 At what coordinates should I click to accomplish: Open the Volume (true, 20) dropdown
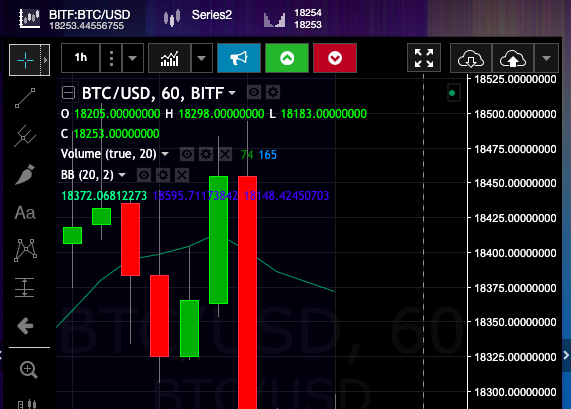[x=165, y=154]
